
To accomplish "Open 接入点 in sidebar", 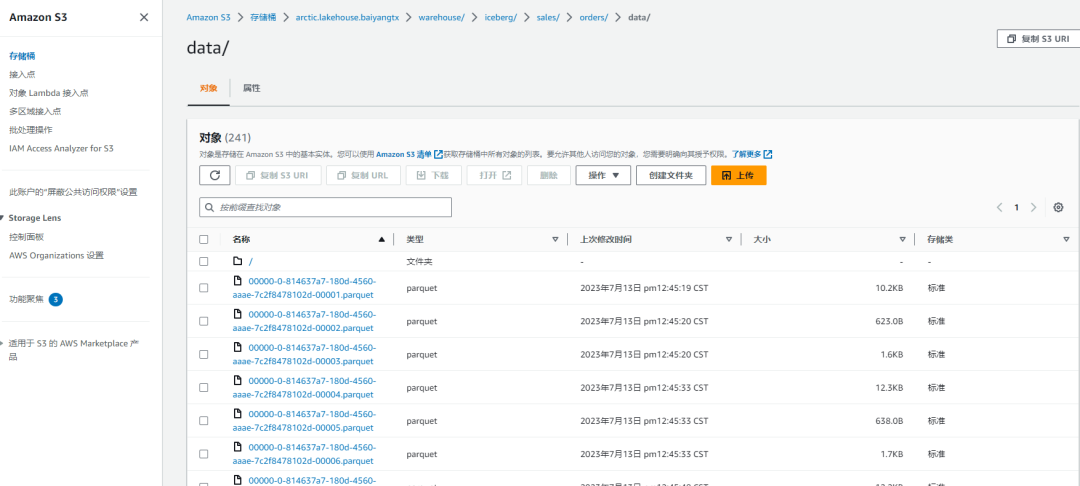I will pyautogui.click(x=22, y=74).
